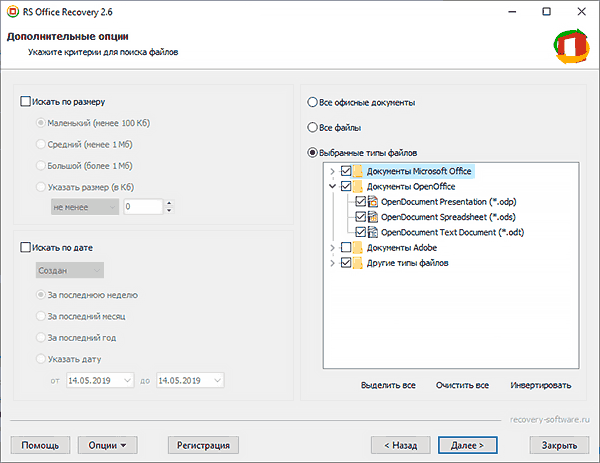Proceed with 'Далее >' button
The image size is (600, 463).
click(x=468, y=445)
